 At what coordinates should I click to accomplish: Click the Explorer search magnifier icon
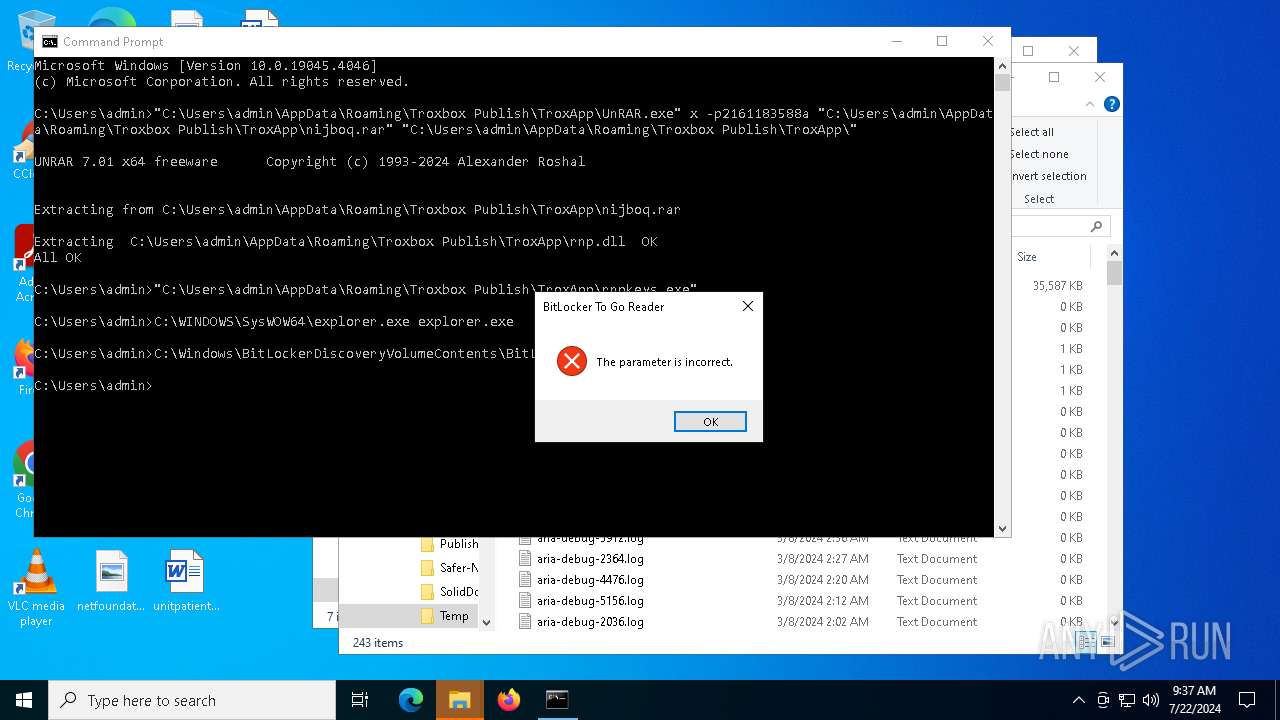point(1096,226)
